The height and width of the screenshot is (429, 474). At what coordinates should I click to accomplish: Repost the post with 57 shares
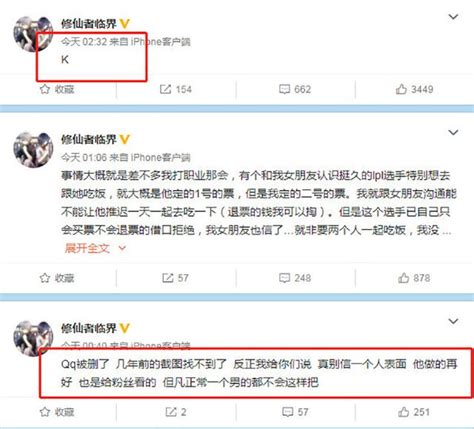[175, 278]
